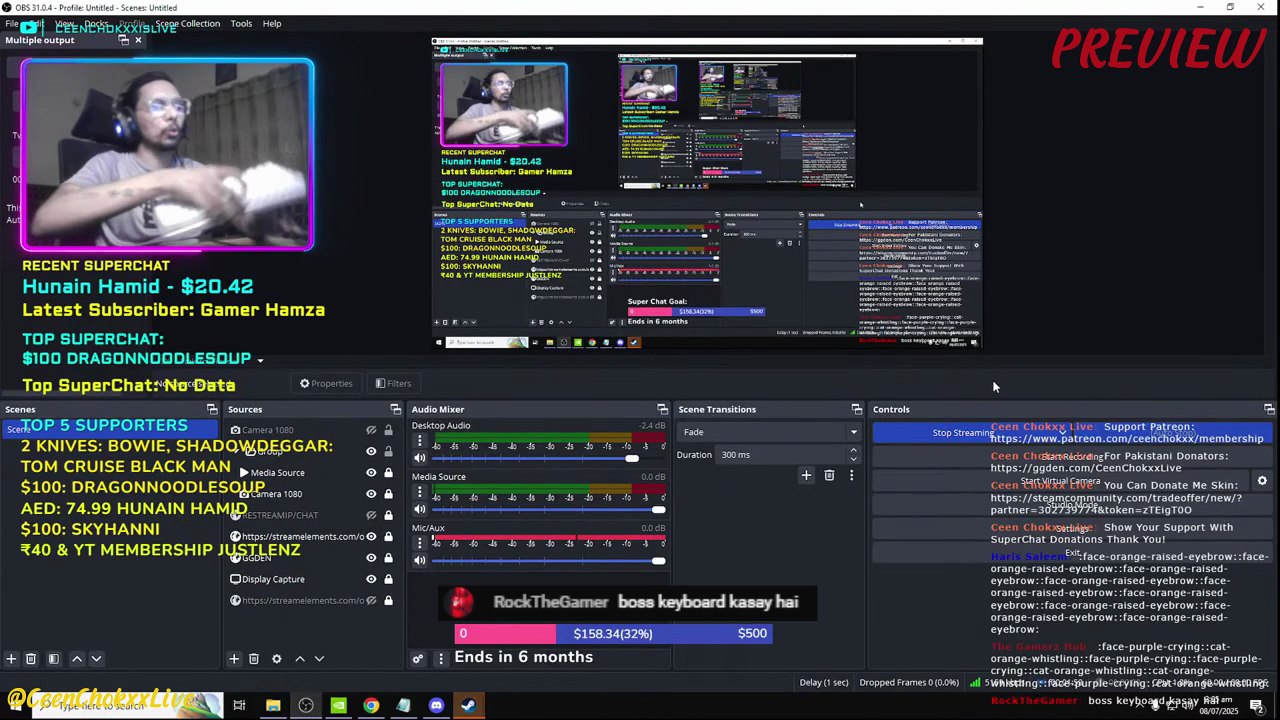Float the Sources dock
Viewport: 1280px width, 720px height.
395,409
